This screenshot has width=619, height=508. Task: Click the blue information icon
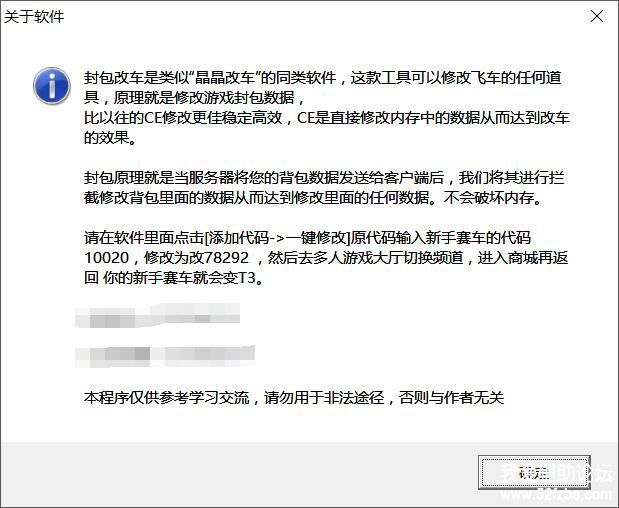(52, 86)
